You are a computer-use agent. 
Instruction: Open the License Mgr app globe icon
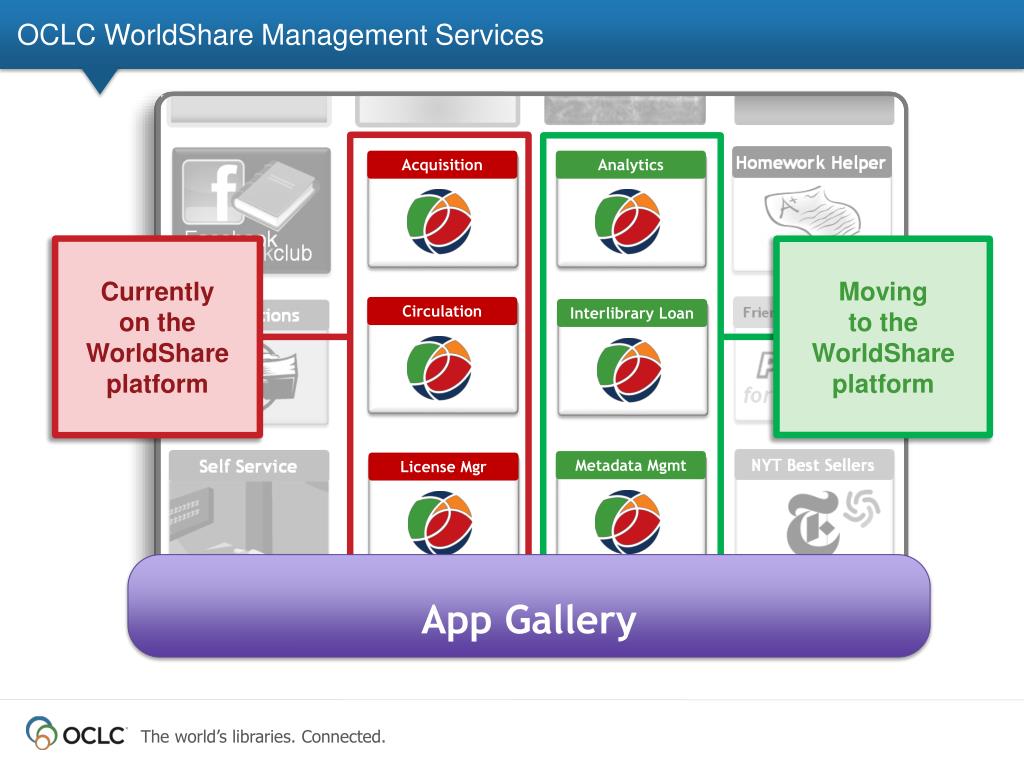440,522
